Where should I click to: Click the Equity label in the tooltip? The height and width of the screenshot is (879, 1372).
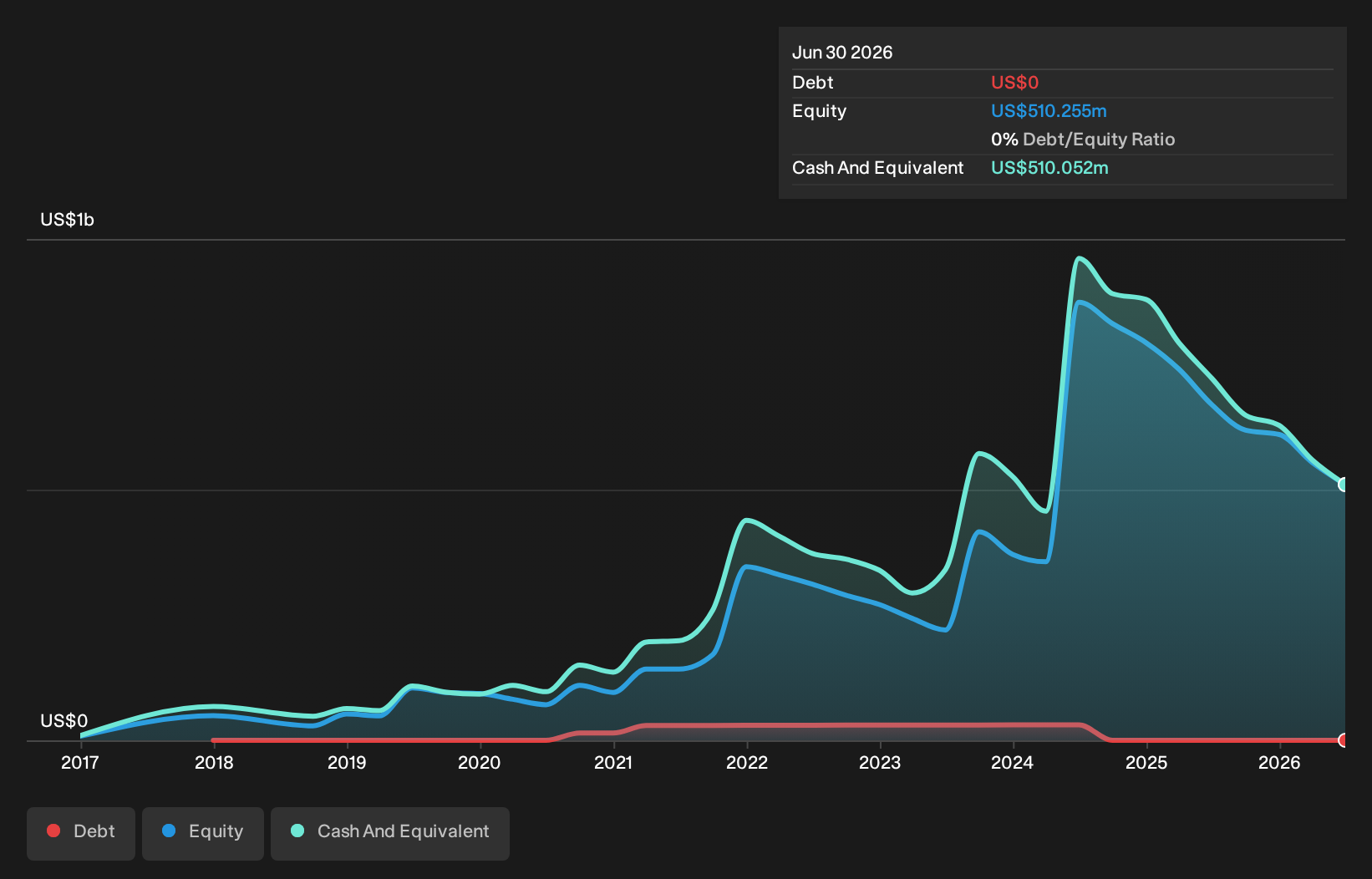[820, 111]
